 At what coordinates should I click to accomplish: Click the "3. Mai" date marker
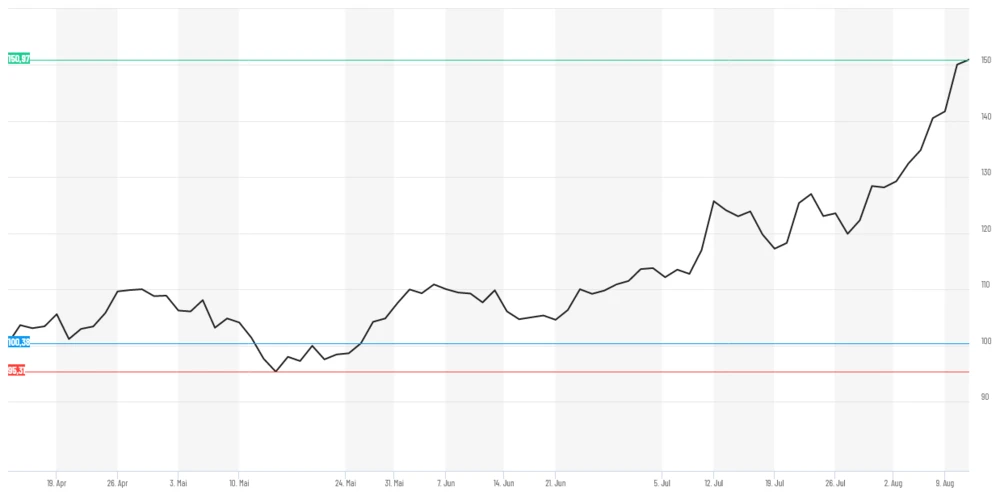click(x=178, y=481)
